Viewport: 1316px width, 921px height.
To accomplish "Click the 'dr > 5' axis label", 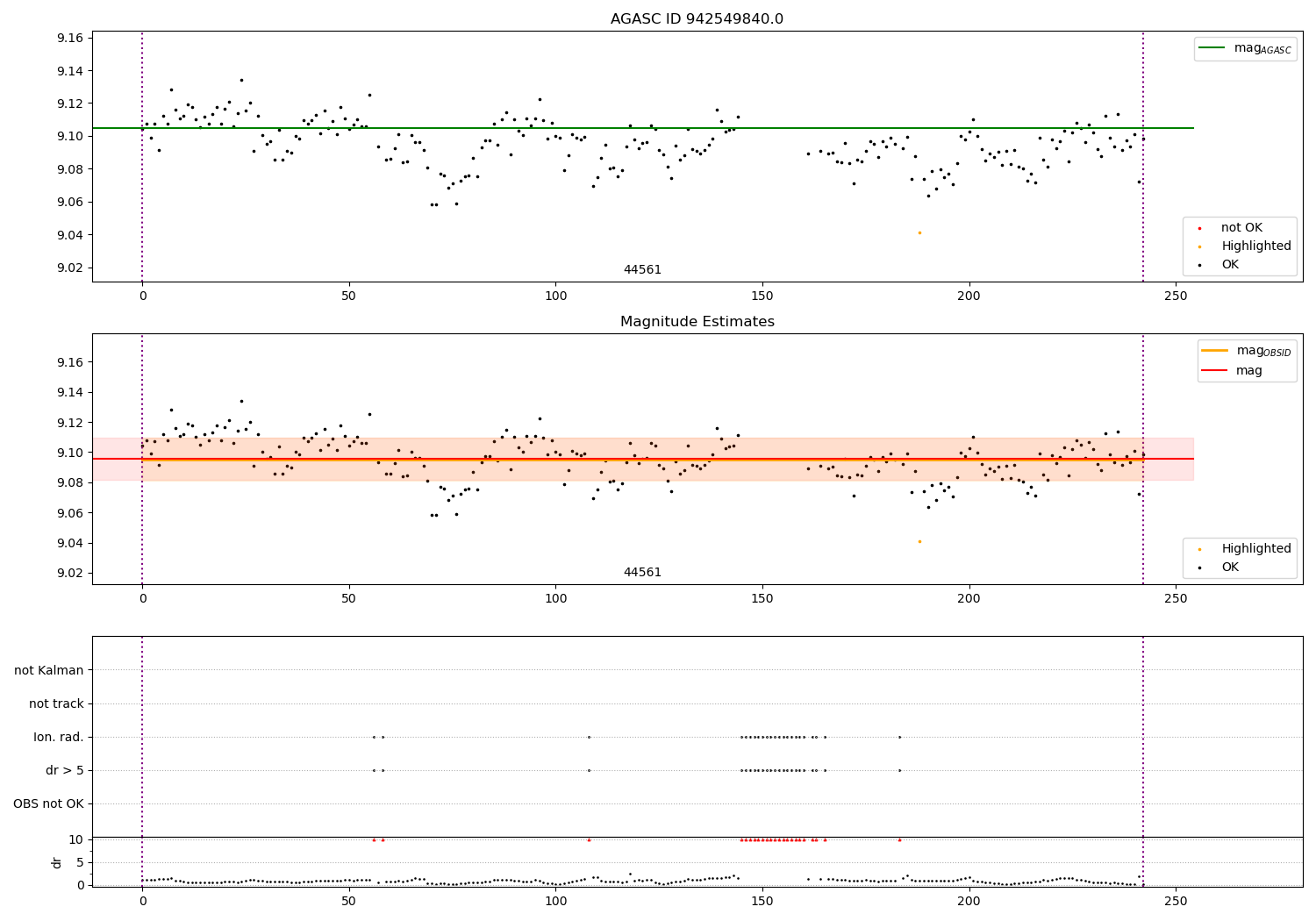I will click(65, 771).
